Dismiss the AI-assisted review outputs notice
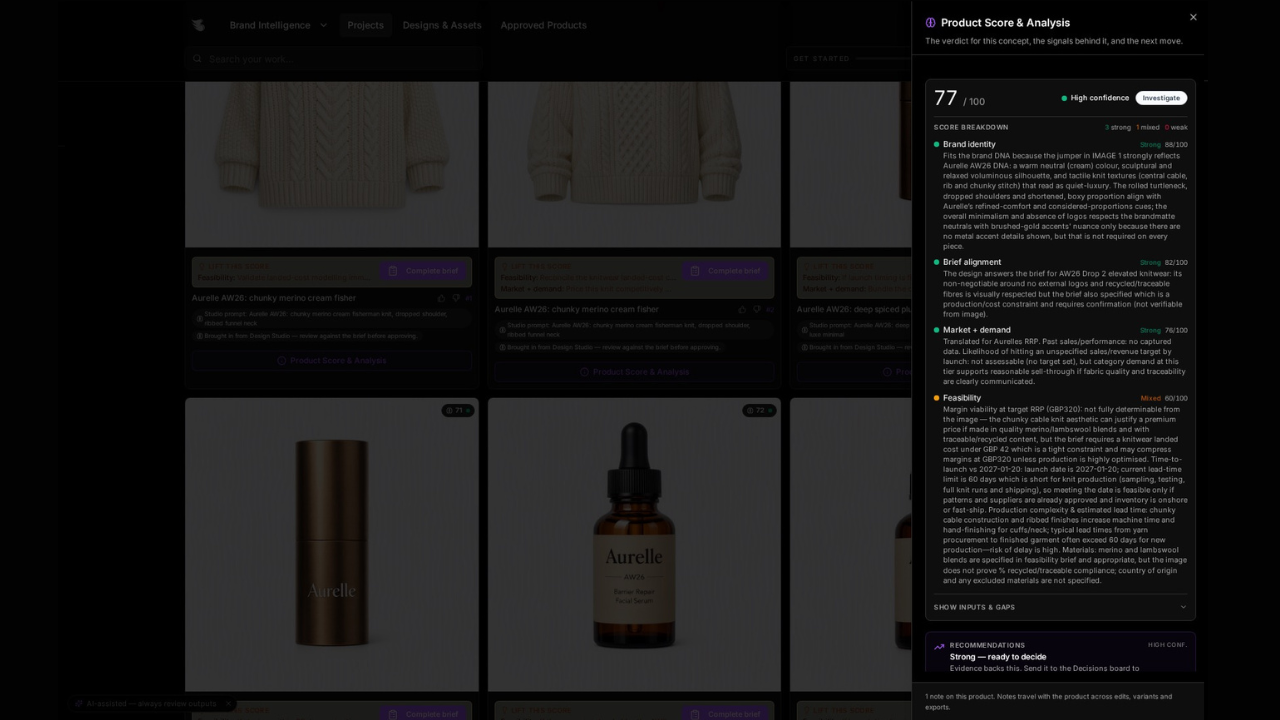Screen dimensions: 1280x720 pos(228,704)
